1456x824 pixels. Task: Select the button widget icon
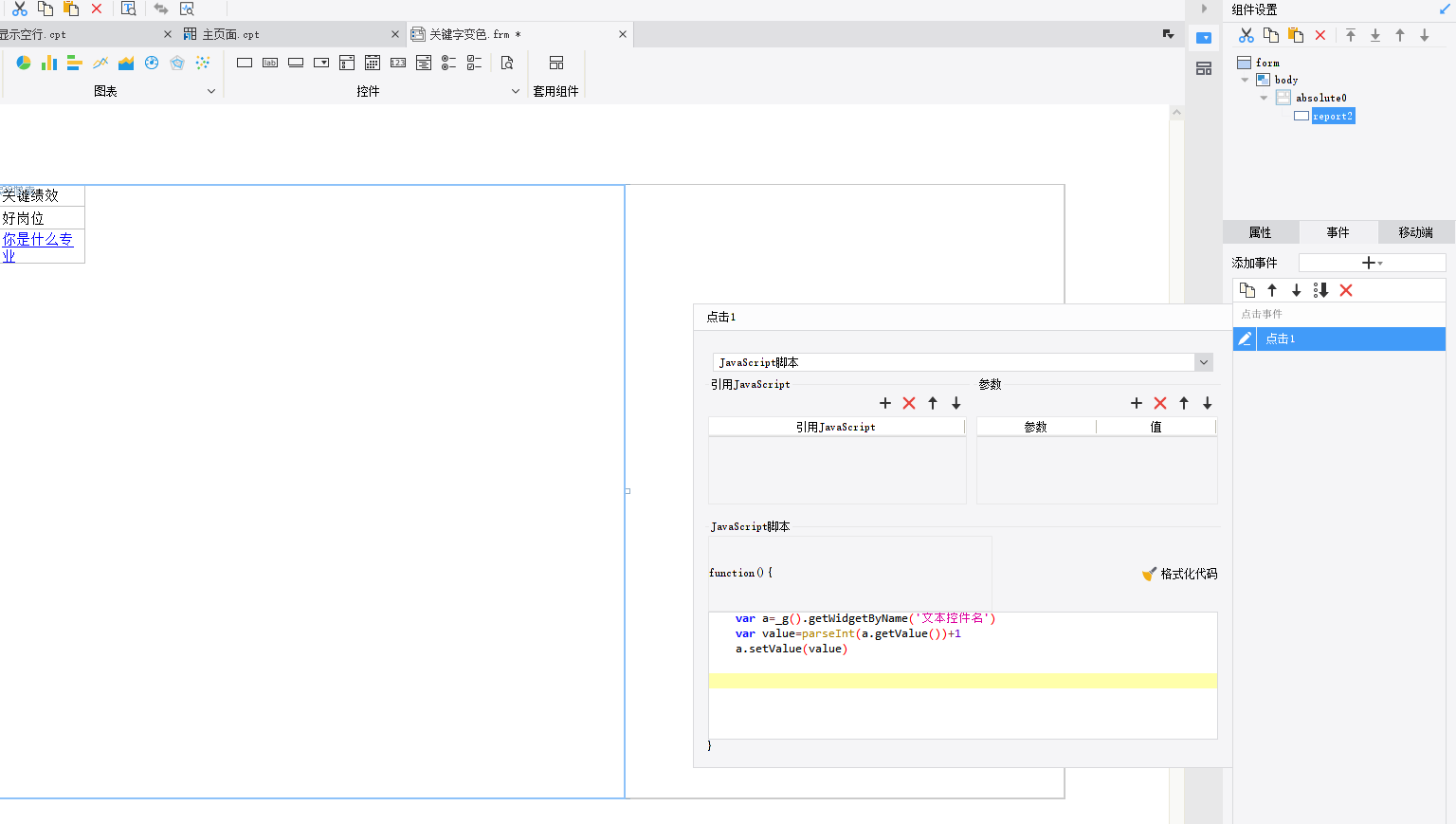(x=296, y=63)
